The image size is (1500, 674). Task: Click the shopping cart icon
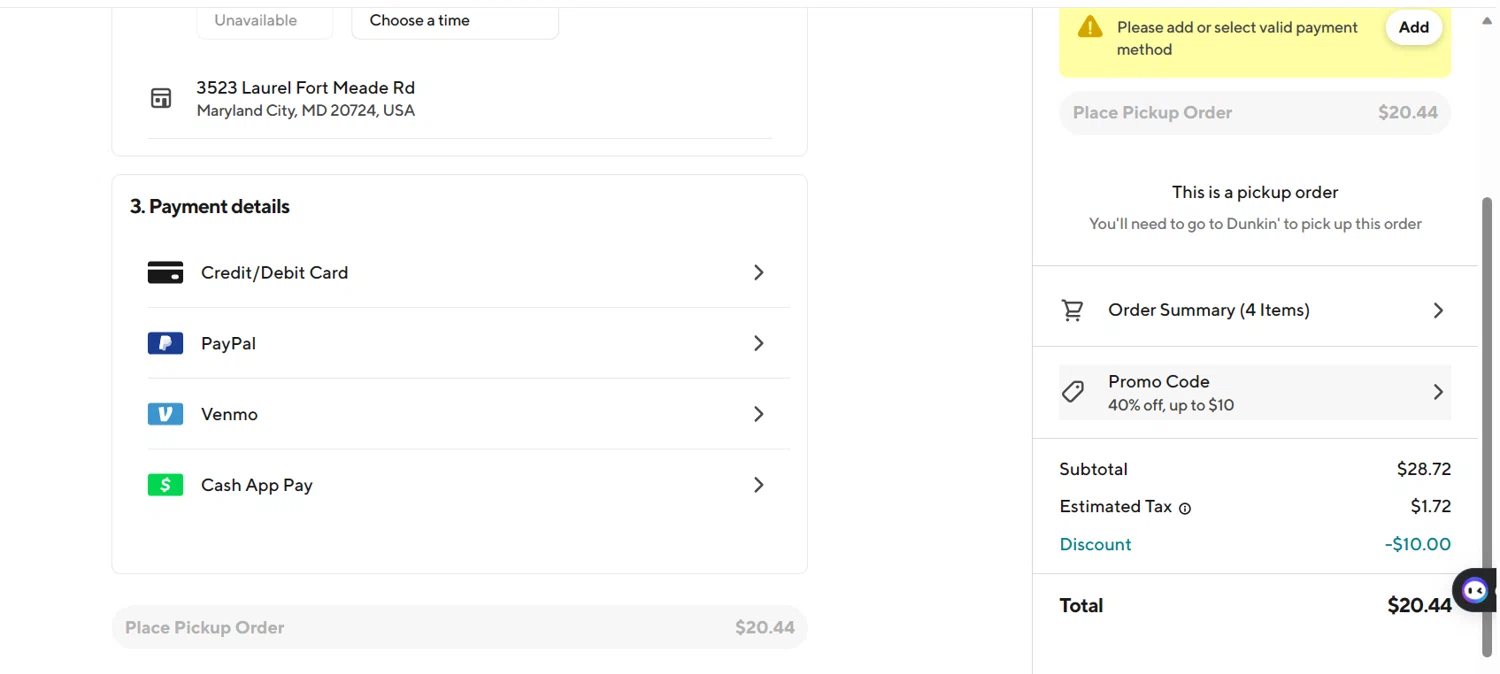1072,311
